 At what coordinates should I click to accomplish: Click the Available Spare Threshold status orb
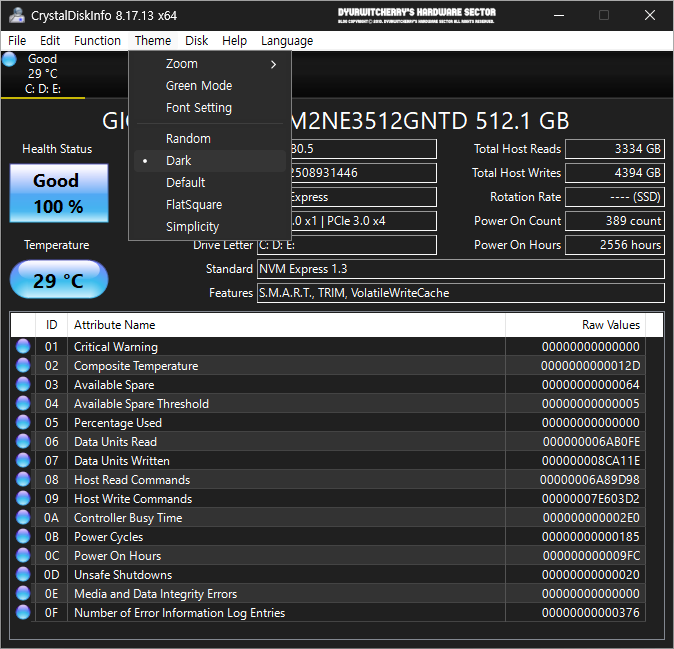click(23, 403)
